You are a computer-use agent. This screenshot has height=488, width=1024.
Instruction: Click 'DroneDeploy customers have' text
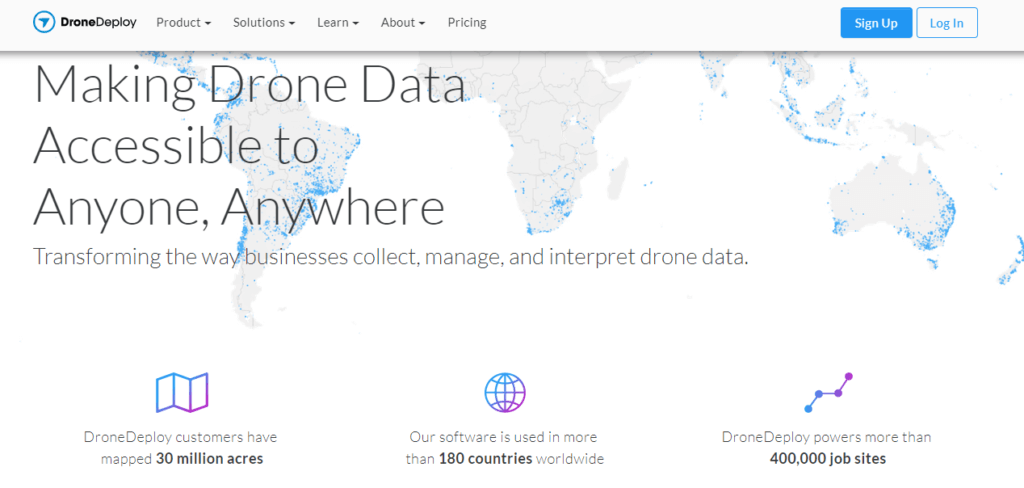point(180,437)
